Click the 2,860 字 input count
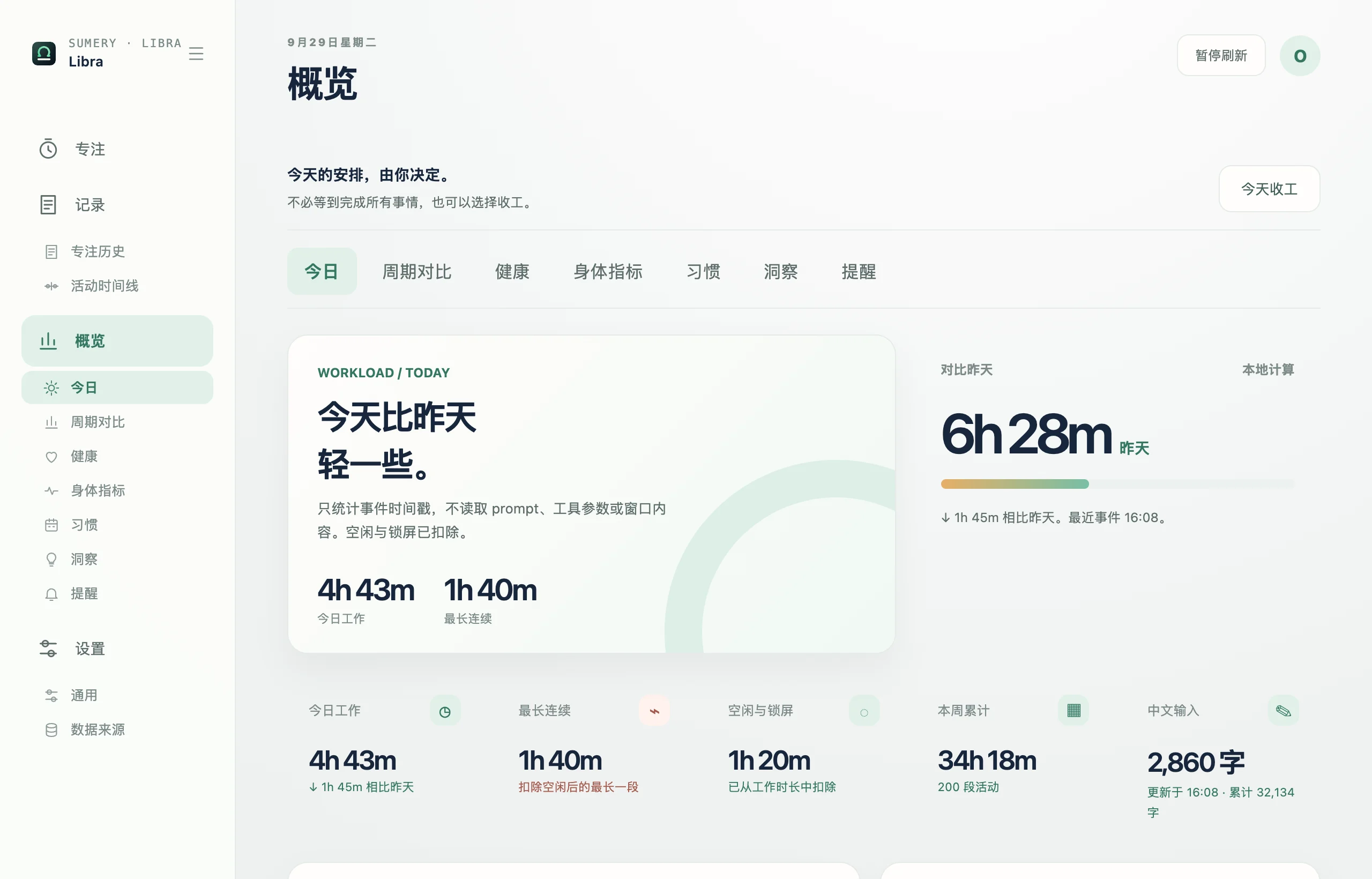 point(1196,762)
